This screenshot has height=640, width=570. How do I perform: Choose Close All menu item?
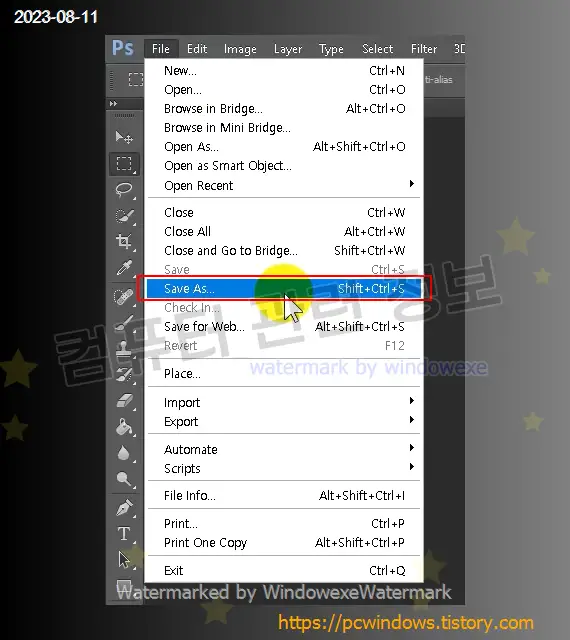pyautogui.click(x=284, y=231)
